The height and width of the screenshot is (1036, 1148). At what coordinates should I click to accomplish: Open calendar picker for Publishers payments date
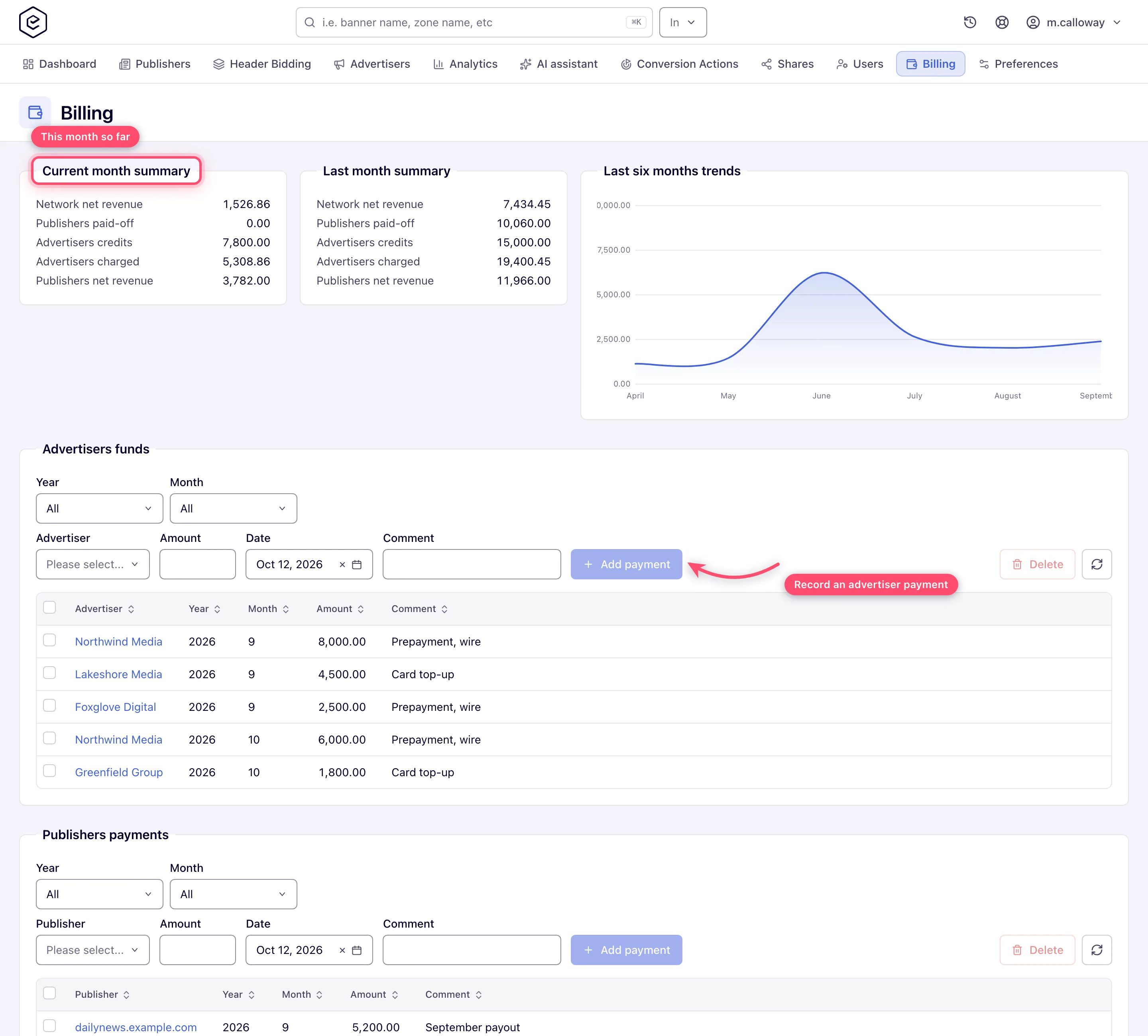pyautogui.click(x=357, y=950)
